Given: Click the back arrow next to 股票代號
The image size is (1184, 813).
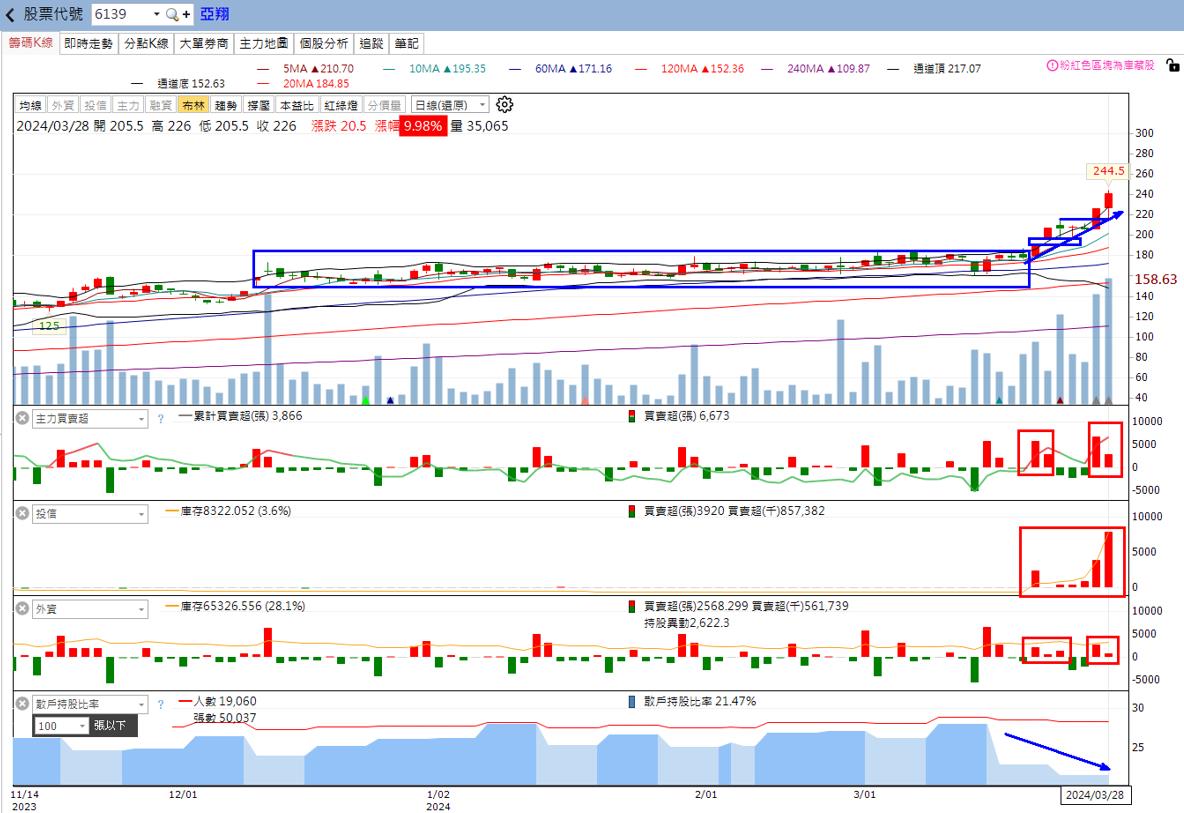Looking at the screenshot, I should tap(10, 13).
